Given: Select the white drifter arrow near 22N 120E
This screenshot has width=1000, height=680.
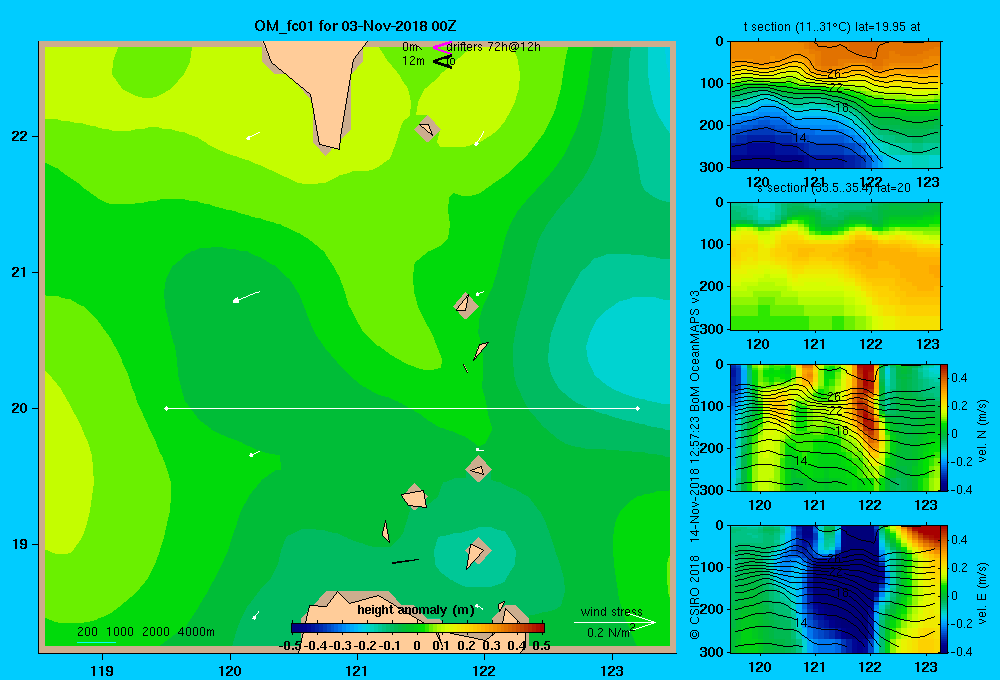Looking at the screenshot, I should point(253,135).
